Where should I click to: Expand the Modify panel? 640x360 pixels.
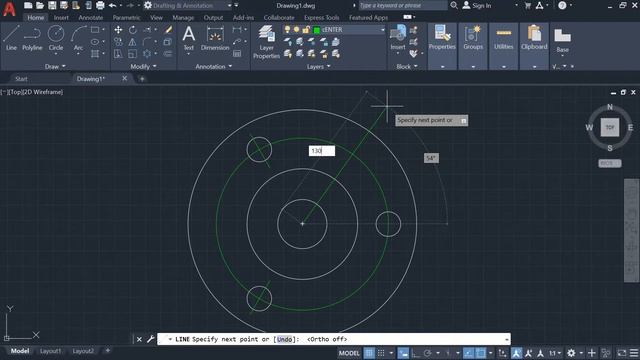[x=143, y=67]
